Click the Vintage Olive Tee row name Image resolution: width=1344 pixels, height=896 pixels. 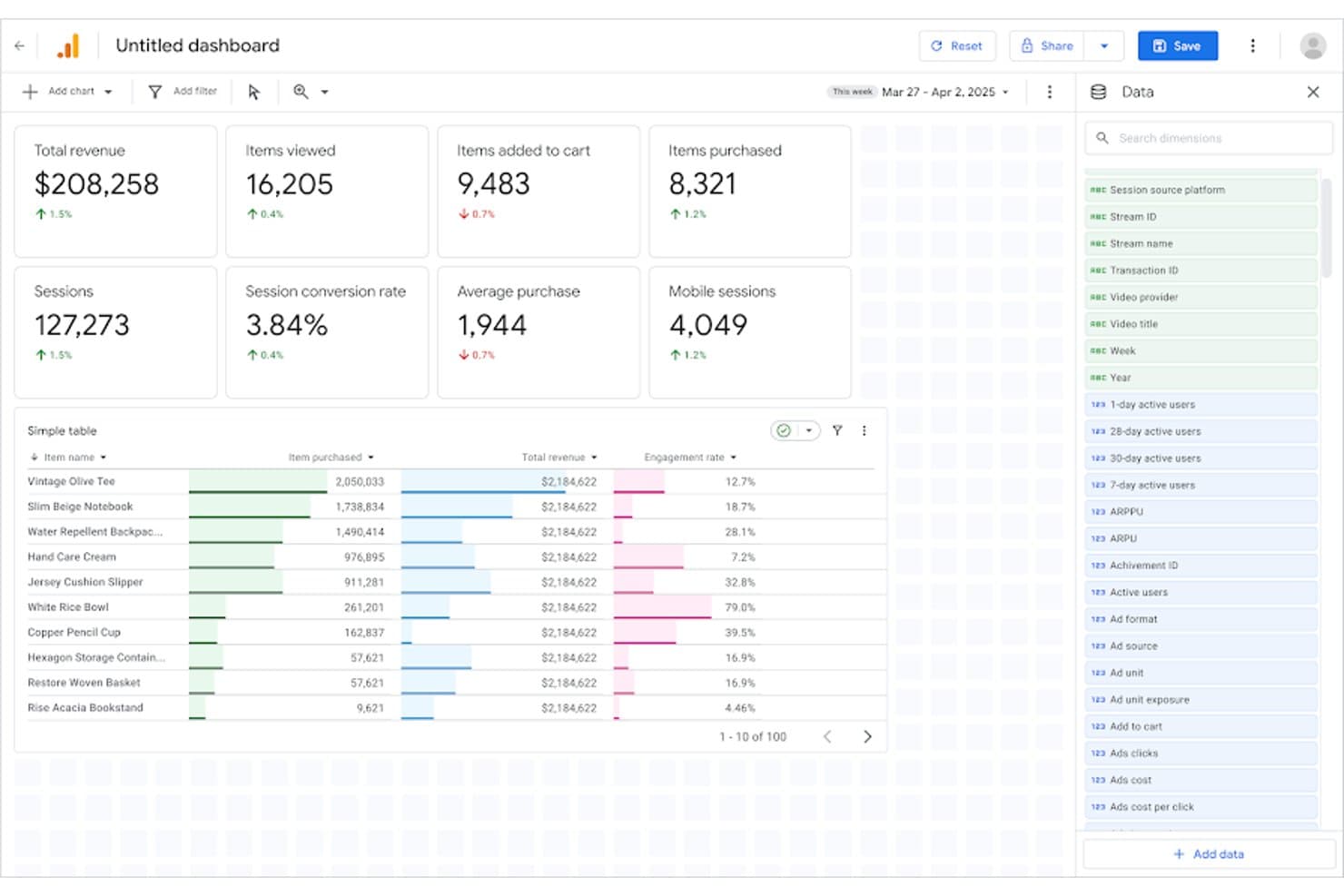(x=71, y=481)
